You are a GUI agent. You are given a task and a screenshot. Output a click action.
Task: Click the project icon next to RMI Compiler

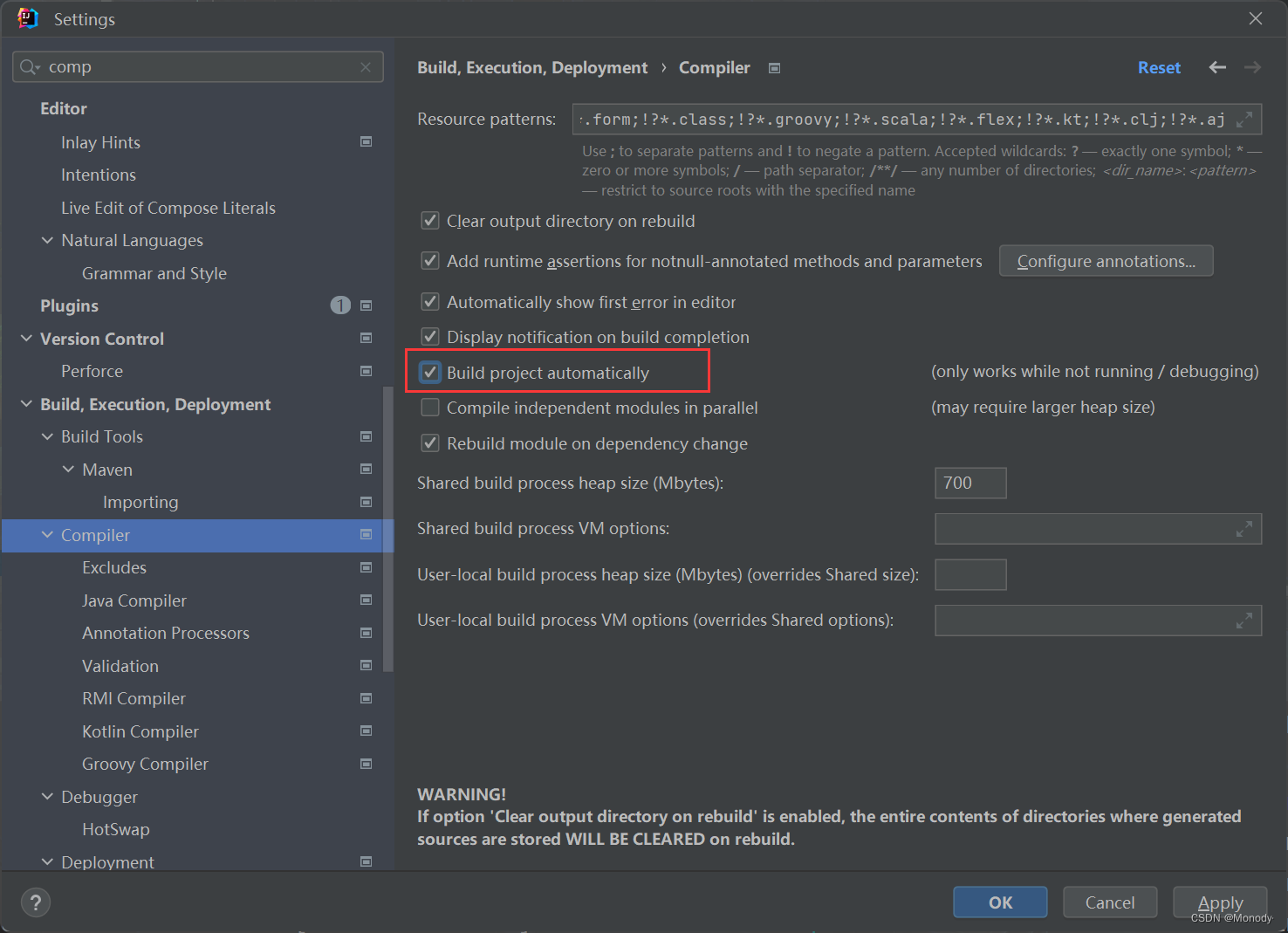click(x=367, y=698)
